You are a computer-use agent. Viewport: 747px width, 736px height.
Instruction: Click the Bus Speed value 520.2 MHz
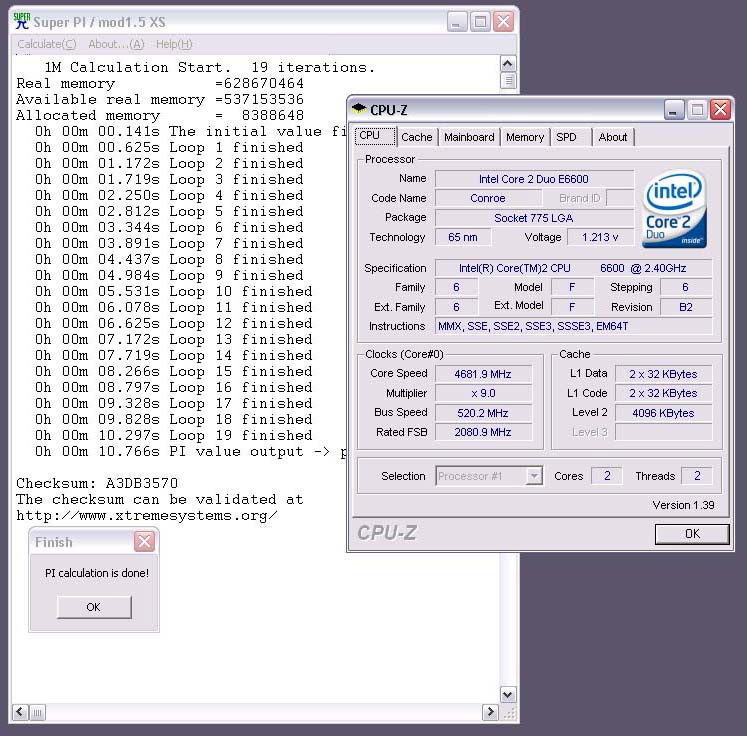[x=483, y=413]
